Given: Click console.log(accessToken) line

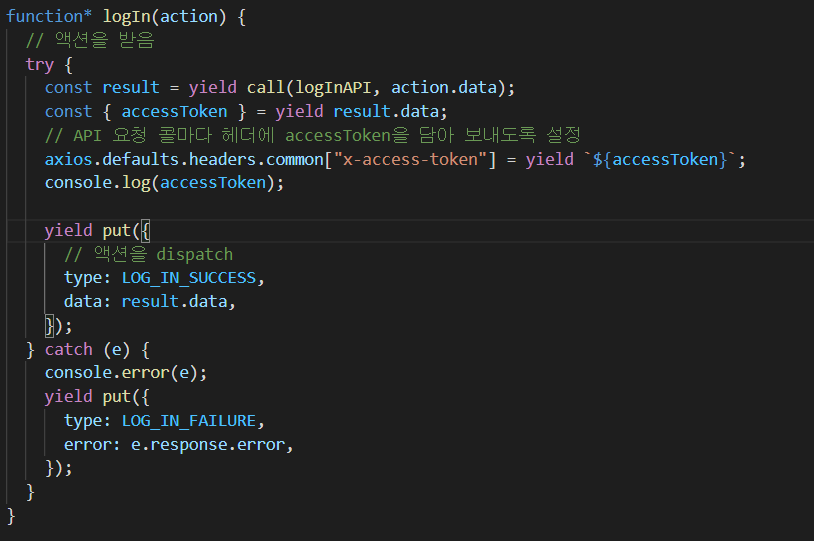Looking at the screenshot, I should [x=165, y=183].
